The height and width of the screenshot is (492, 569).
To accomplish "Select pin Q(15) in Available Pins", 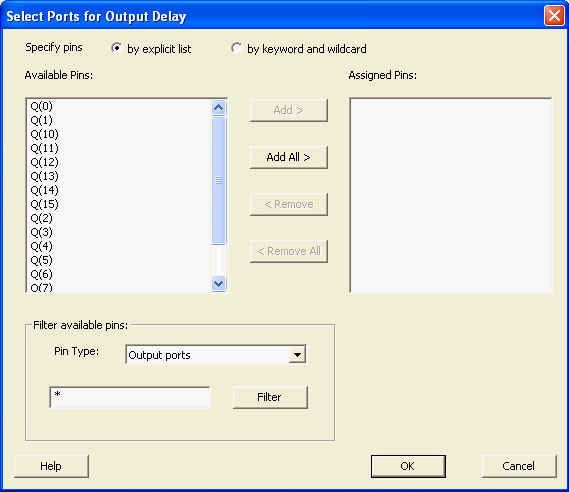I will coord(44,204).
